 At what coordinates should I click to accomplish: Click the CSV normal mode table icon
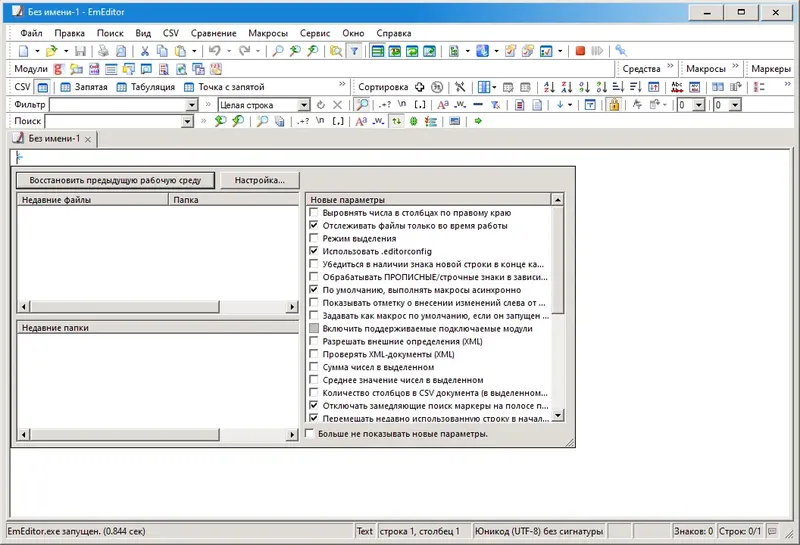click(x=43, y=87)
